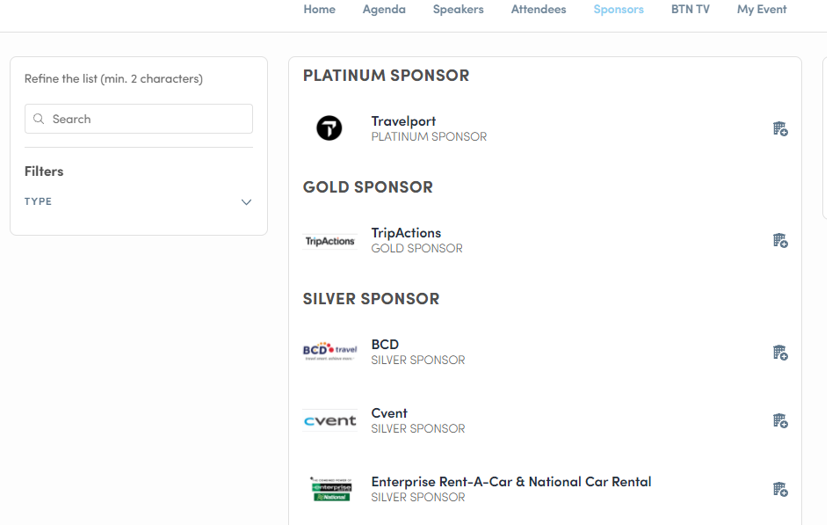The image size is (827, 525).
Task: Click add-company icon for Enterprise Rent-A-Car
Action: 780,489
